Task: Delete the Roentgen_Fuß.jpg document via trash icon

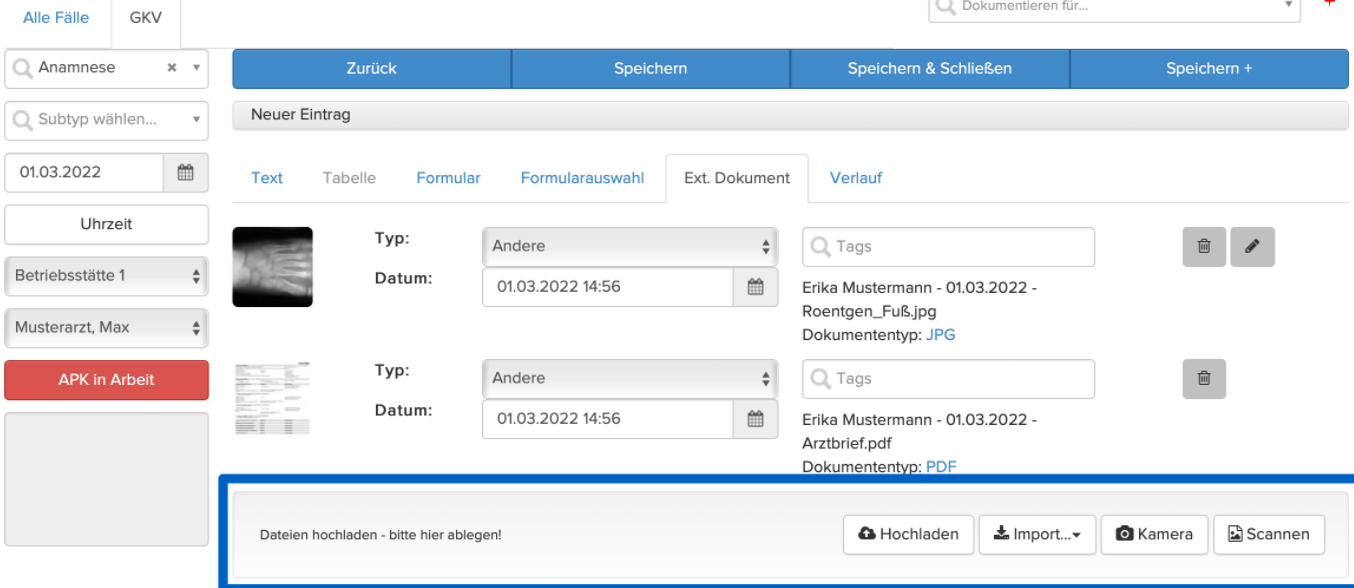Action: coord(1204,246)
